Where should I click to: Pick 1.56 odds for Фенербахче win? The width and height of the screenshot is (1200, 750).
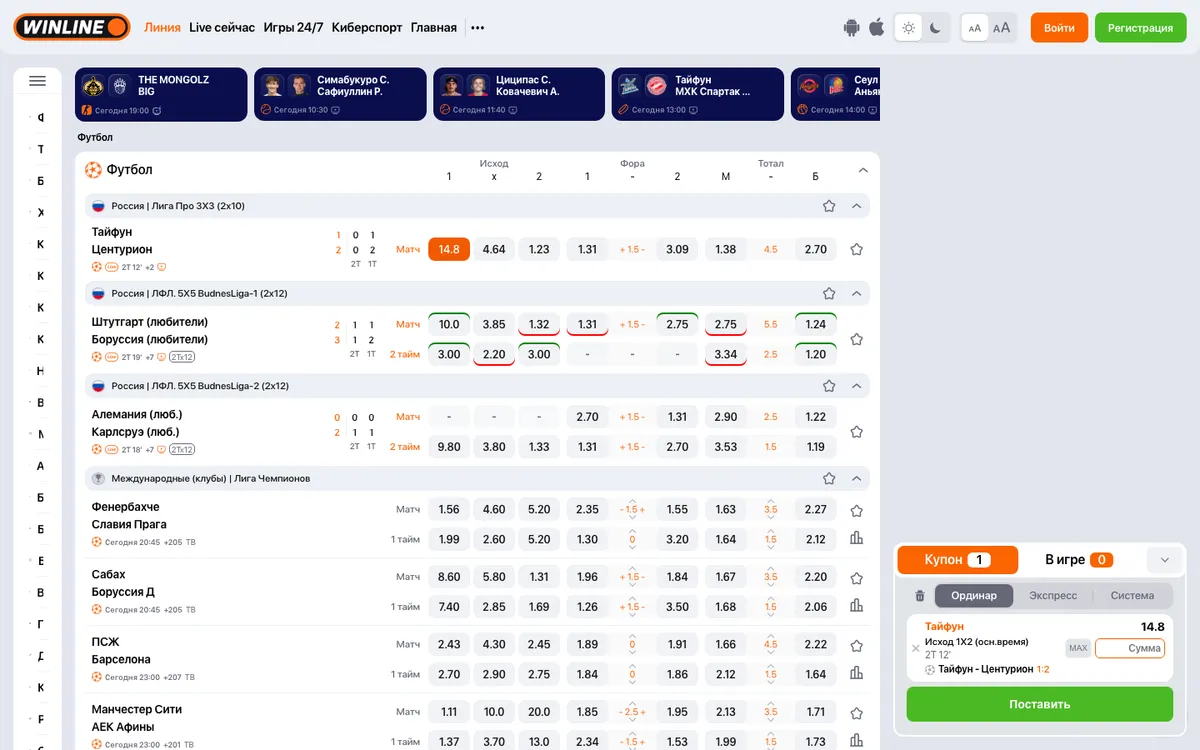(x=449, y=509)
